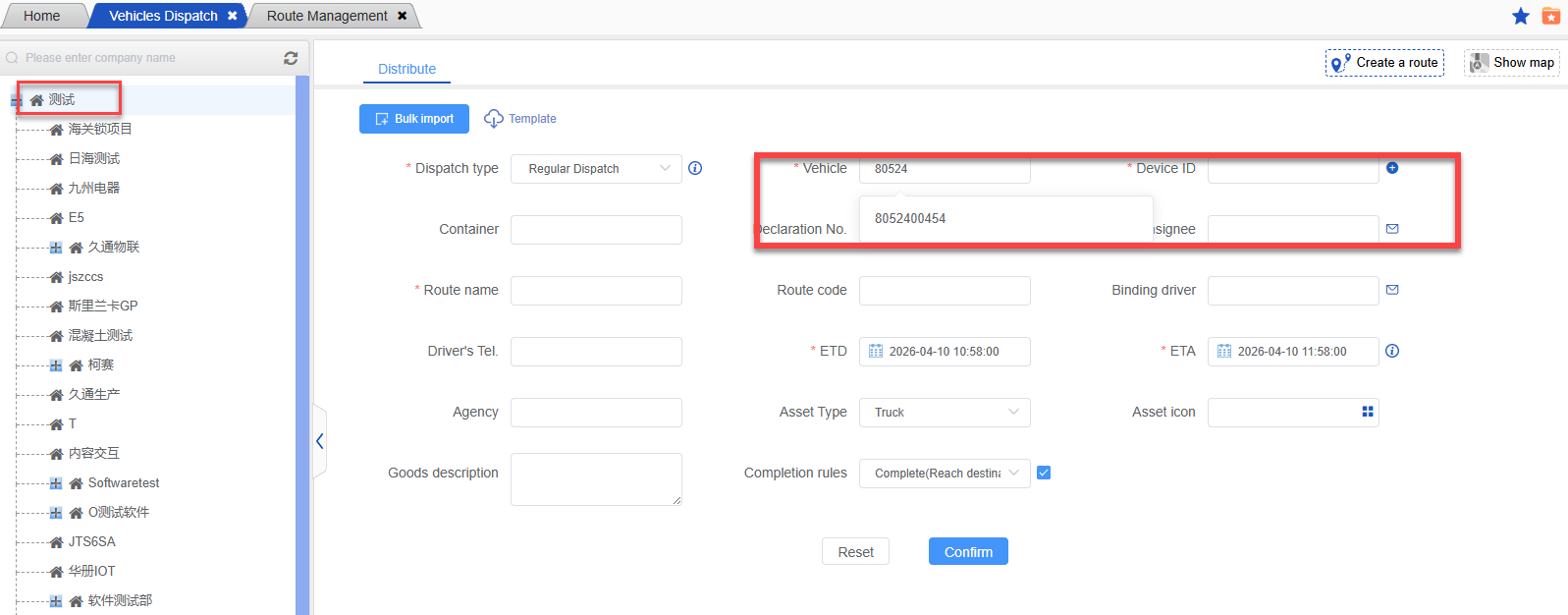Screen dimensions: 1568x615
Task: Click the Bulk import button
Action: pyautogui.click(x=413, y=119)
